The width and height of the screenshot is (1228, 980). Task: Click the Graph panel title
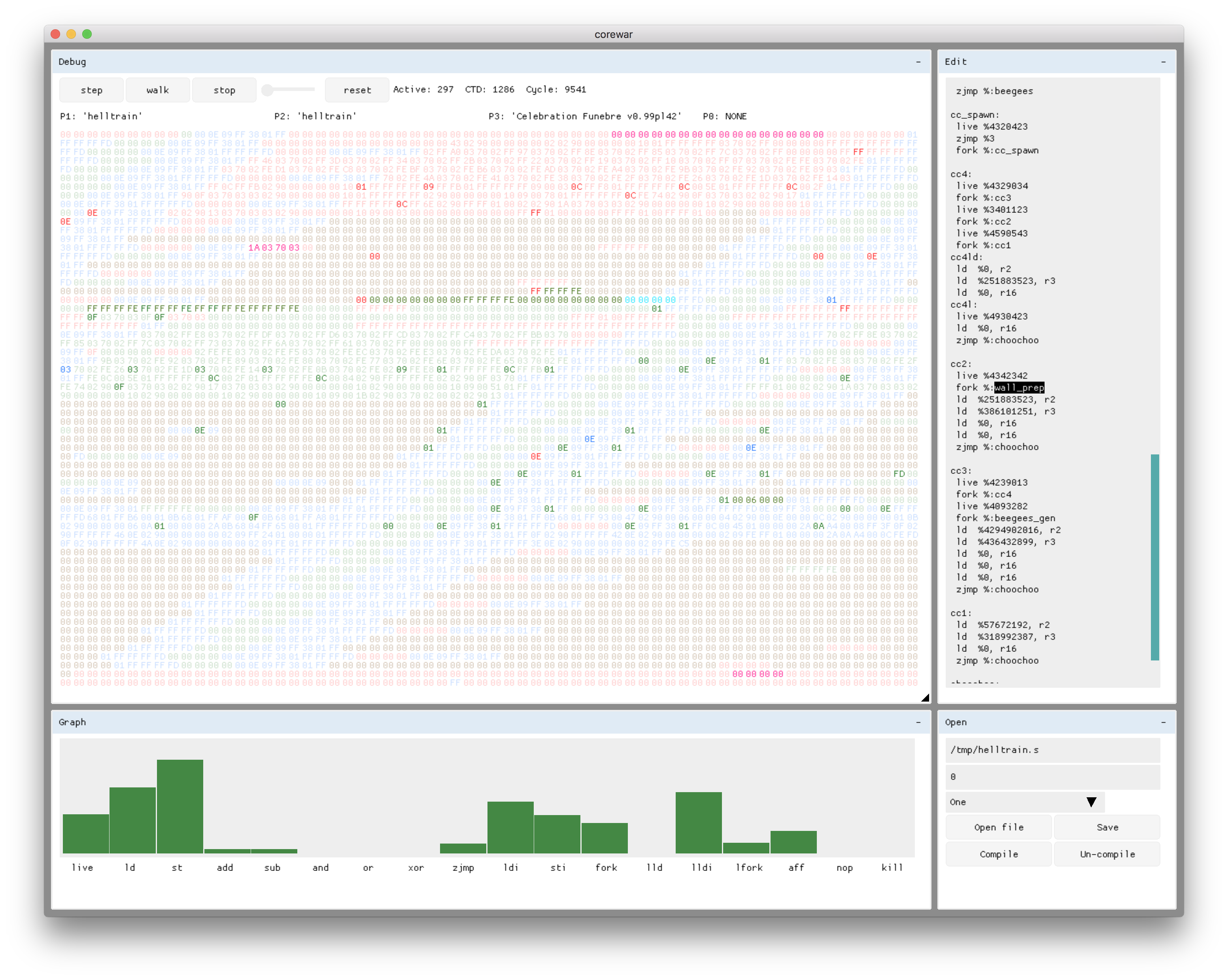pos(72,722)
